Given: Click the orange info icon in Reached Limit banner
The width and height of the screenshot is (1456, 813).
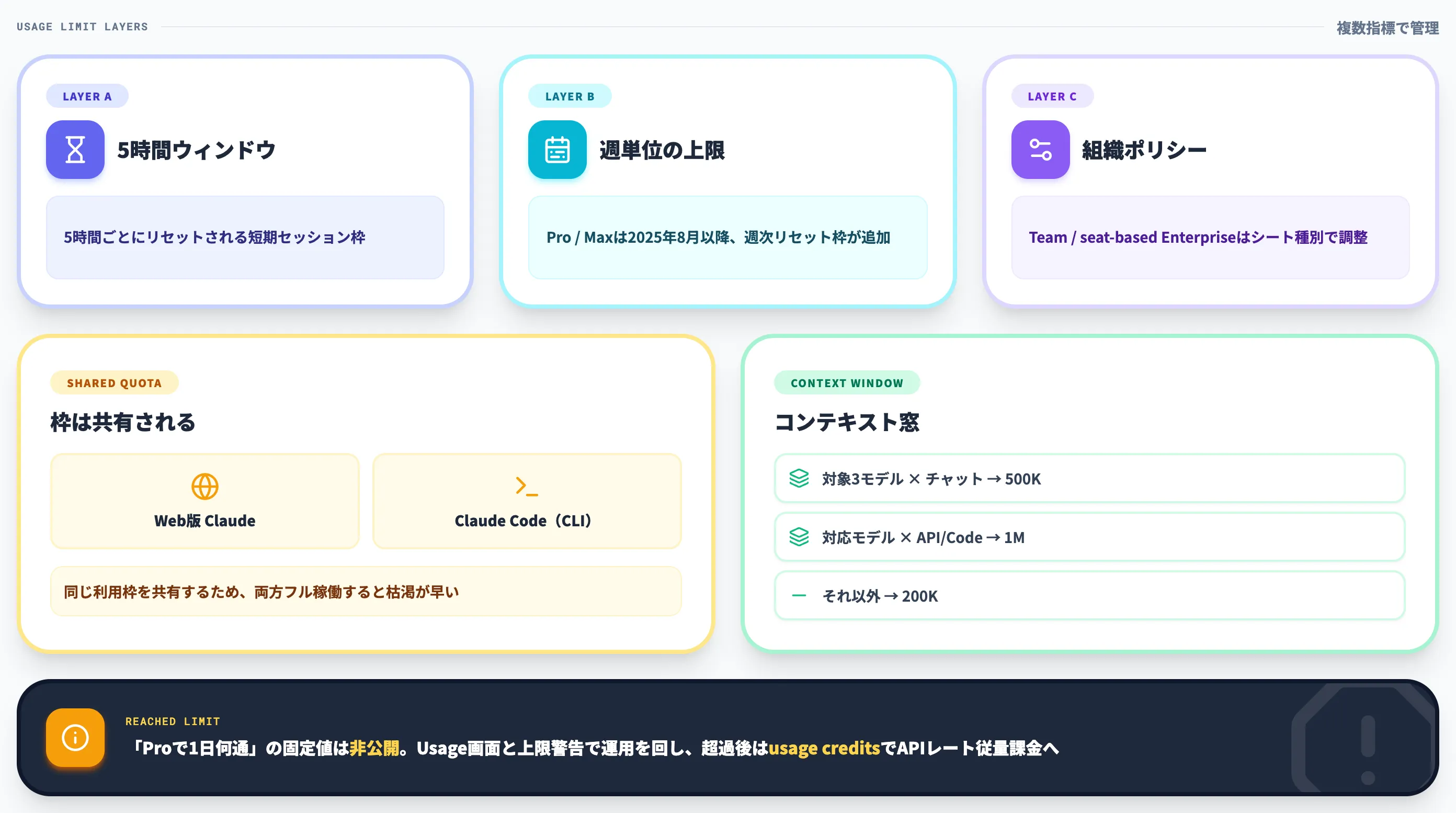Looking at the screenshot, I should click(x=75, y=738).
